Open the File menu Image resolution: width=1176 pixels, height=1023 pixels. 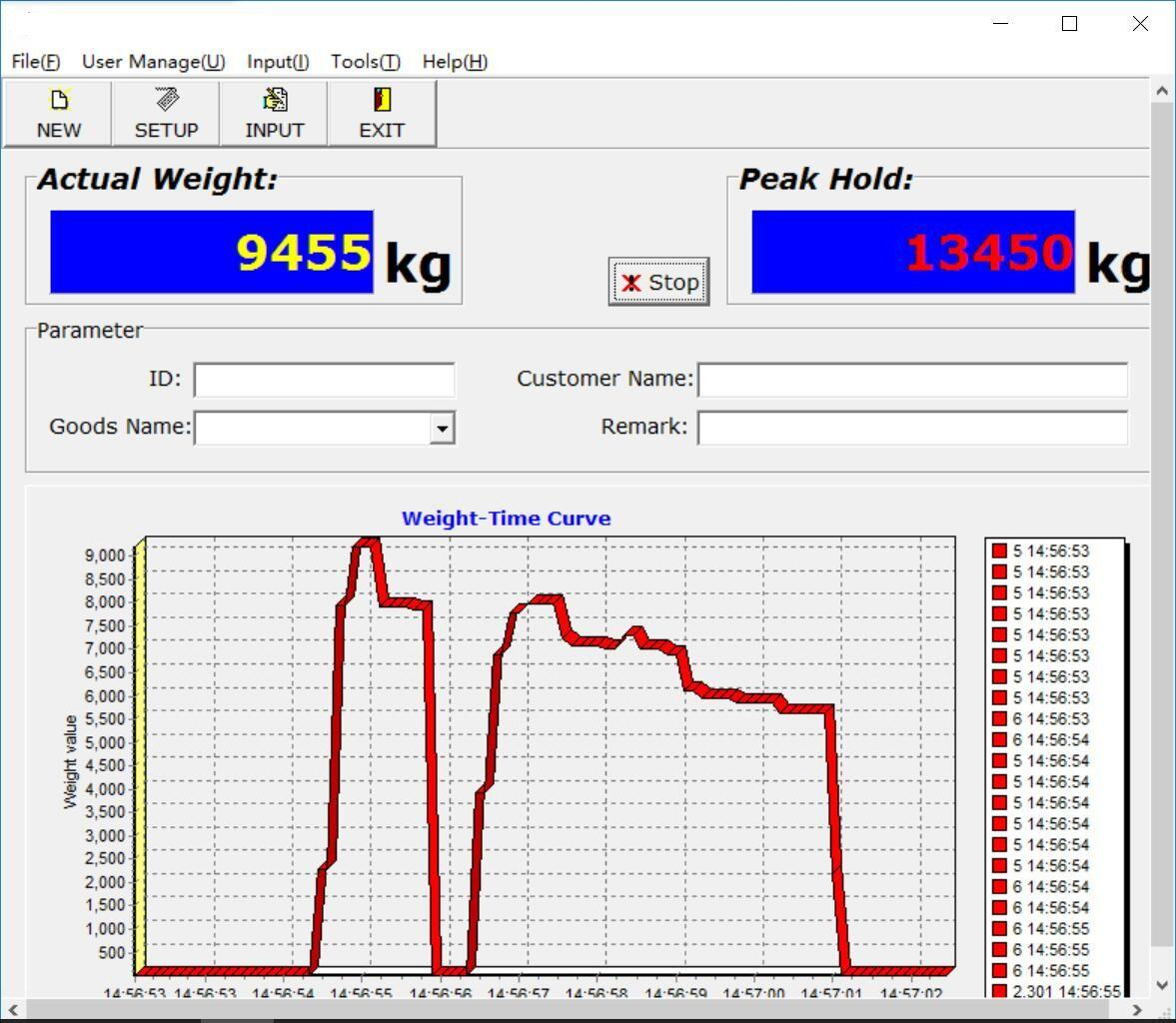tap(36, 62)
